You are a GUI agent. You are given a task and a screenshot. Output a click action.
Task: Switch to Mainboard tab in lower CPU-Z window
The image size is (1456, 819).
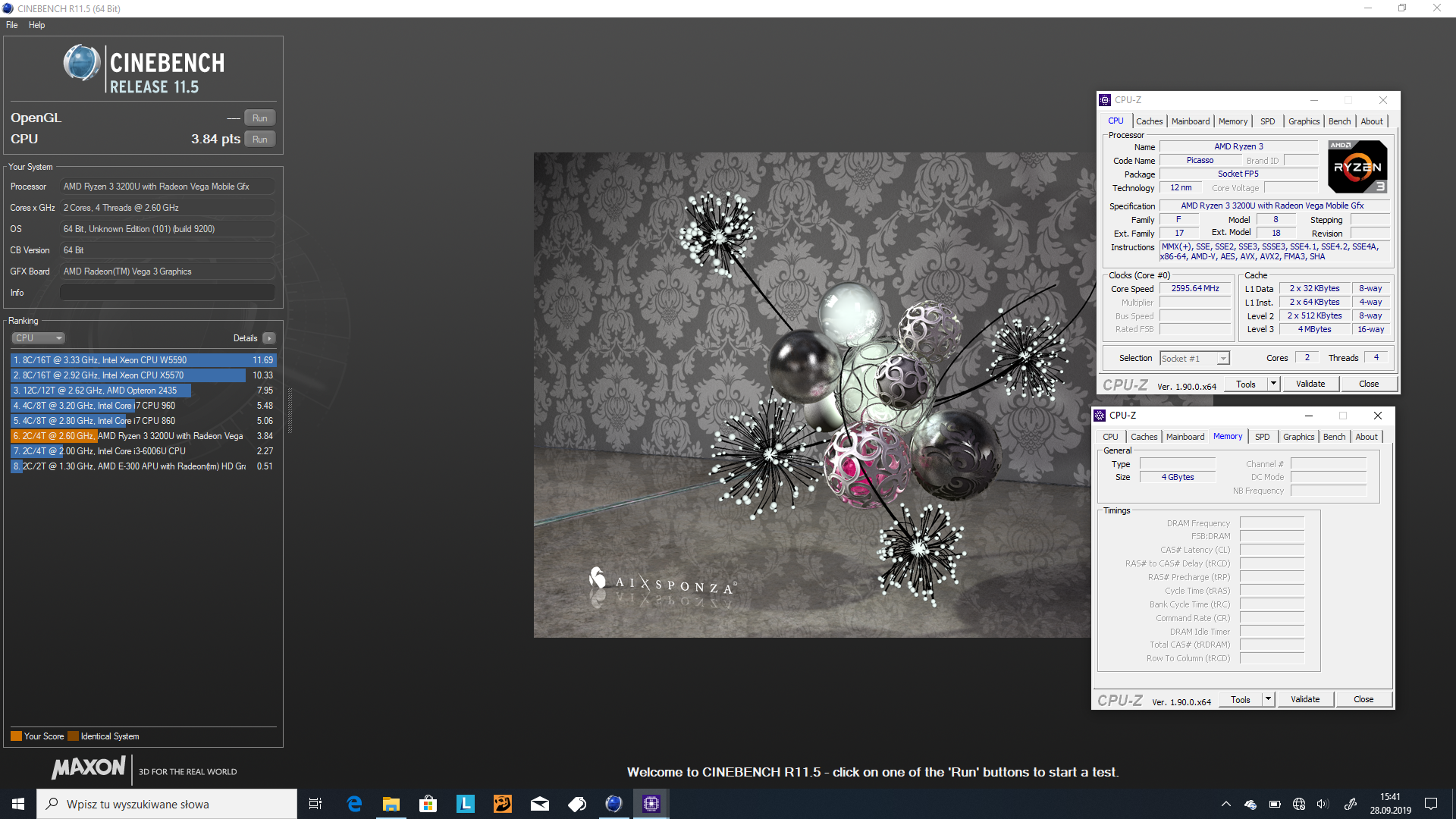1185,437
